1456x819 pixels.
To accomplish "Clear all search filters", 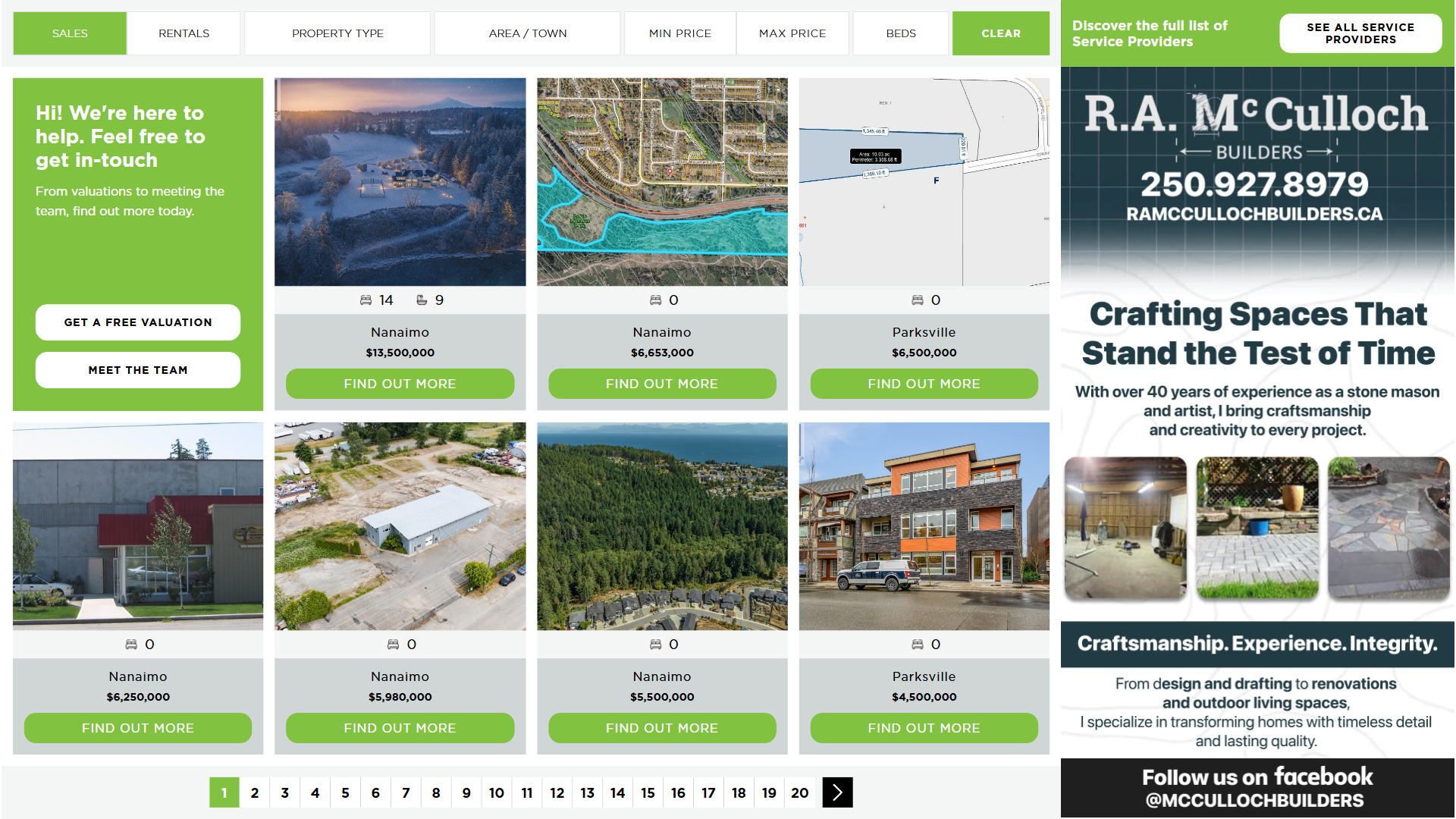I will click(1001, 33).
